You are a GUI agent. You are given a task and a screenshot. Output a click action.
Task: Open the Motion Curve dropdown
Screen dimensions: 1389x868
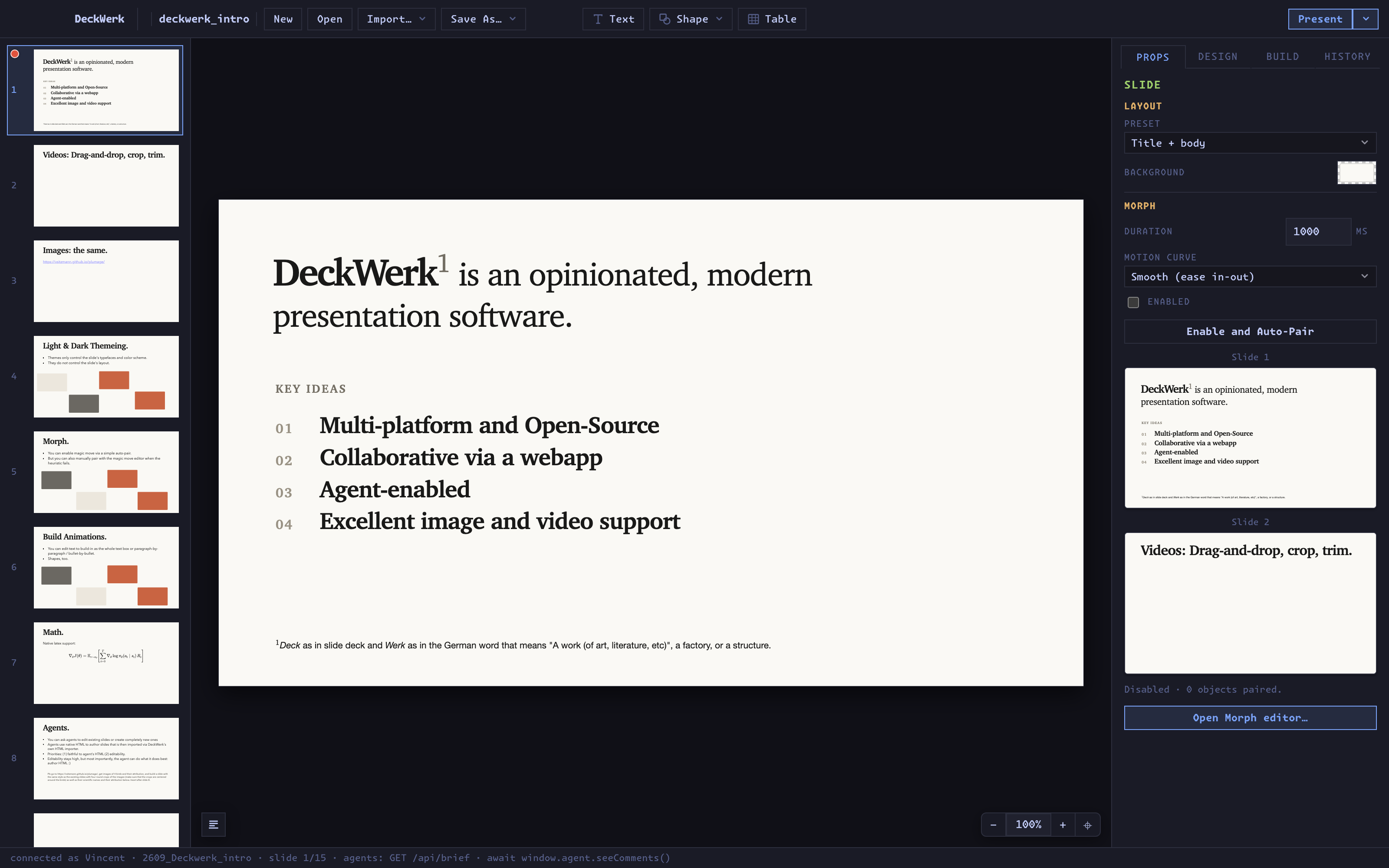tap(1250, 277)
